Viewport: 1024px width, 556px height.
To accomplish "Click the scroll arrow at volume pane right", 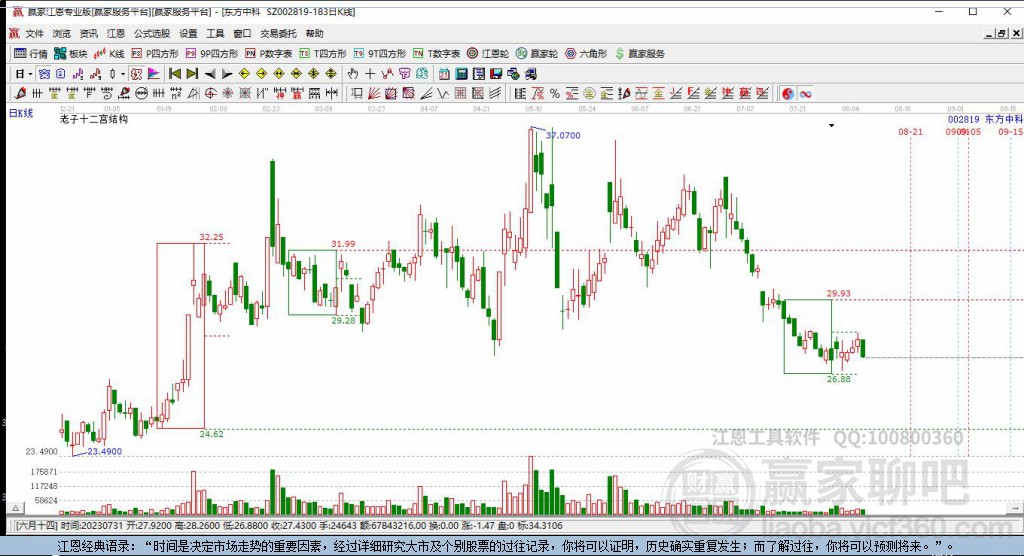I will (x=1016, y=508).
